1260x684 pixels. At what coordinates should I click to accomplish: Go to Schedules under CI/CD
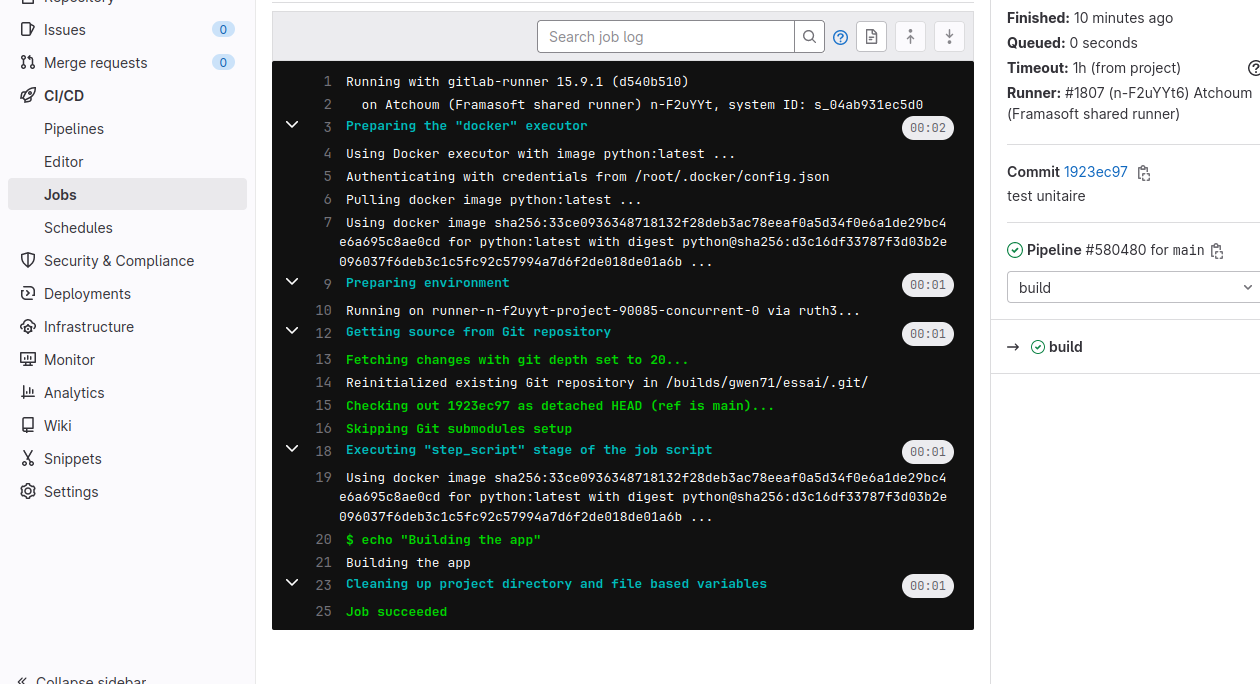pos(78,228)
